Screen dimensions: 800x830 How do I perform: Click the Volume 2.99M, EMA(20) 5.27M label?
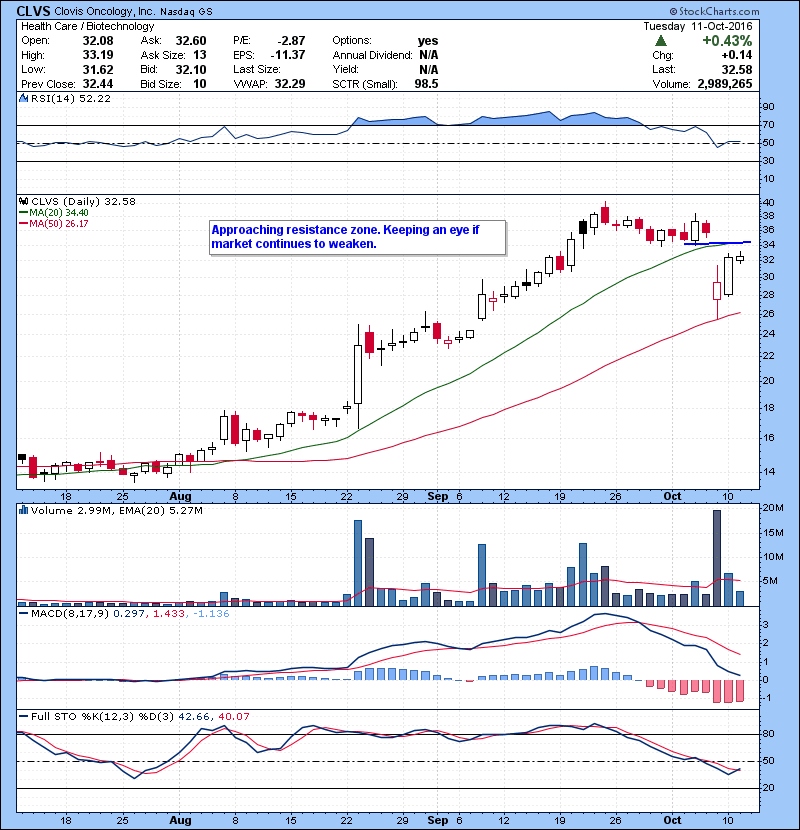pyautogui.click(x=116, y=510)
